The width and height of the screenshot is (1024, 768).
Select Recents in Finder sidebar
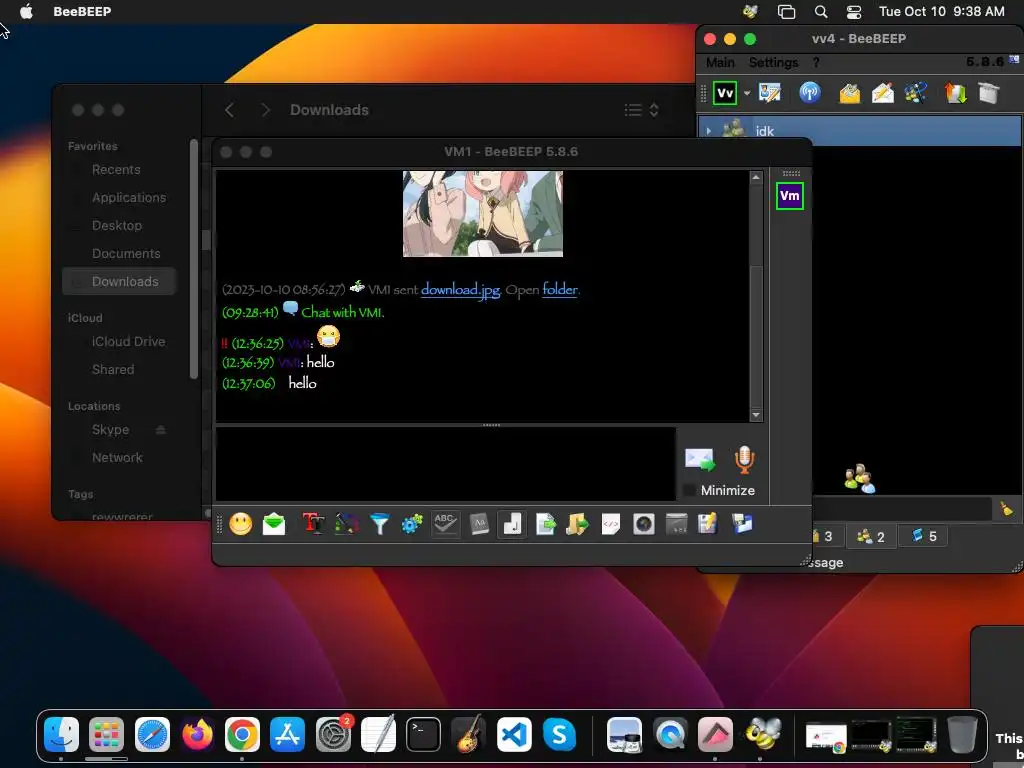[x=116, y=169]
